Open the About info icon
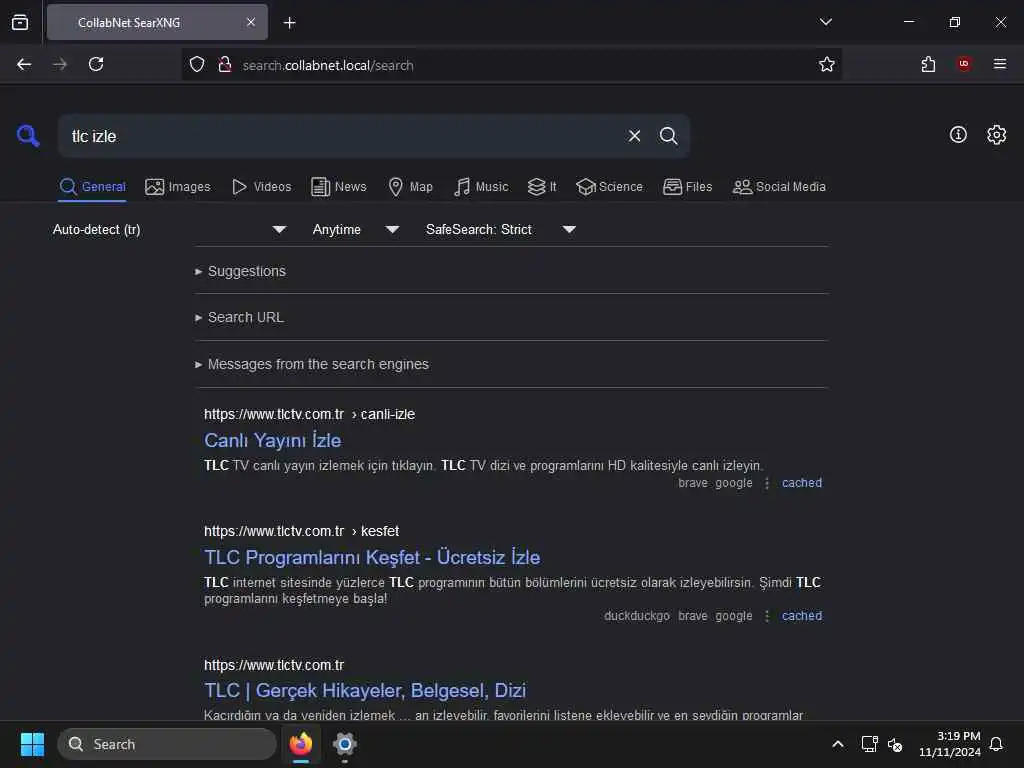The image size is (1024, 768). pos(957,135)
